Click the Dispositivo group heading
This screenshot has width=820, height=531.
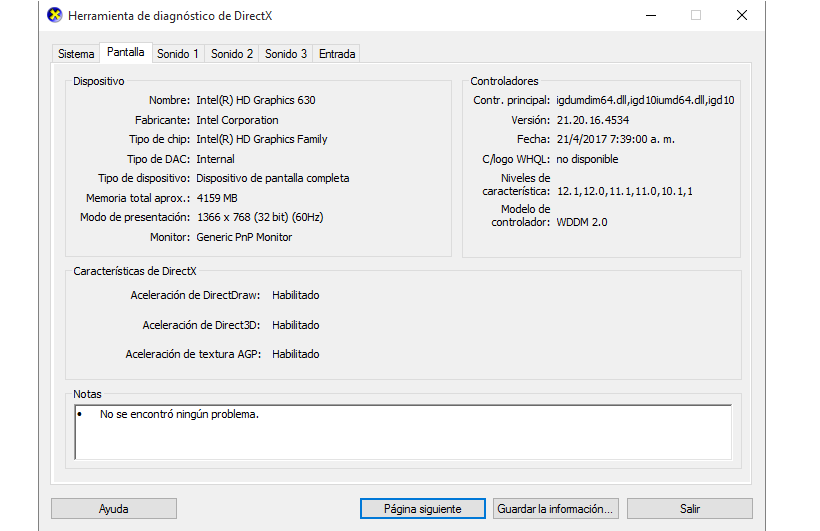(x=98, y=81)
